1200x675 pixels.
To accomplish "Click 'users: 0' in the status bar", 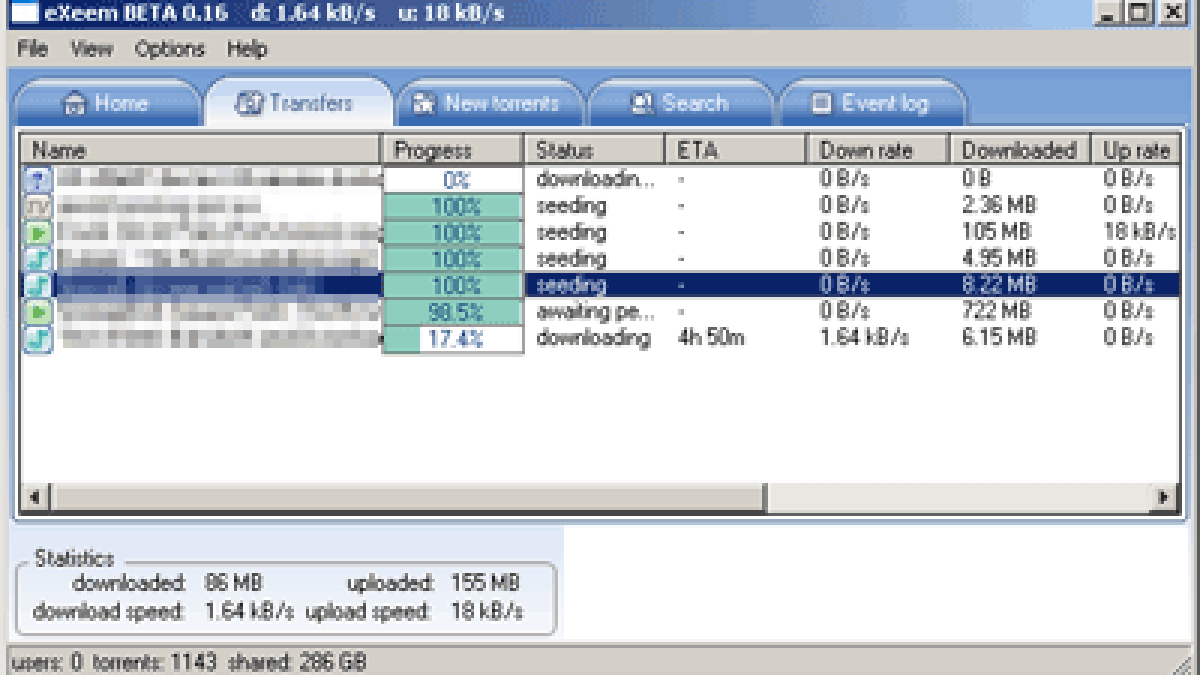I will tap(46, 662).
